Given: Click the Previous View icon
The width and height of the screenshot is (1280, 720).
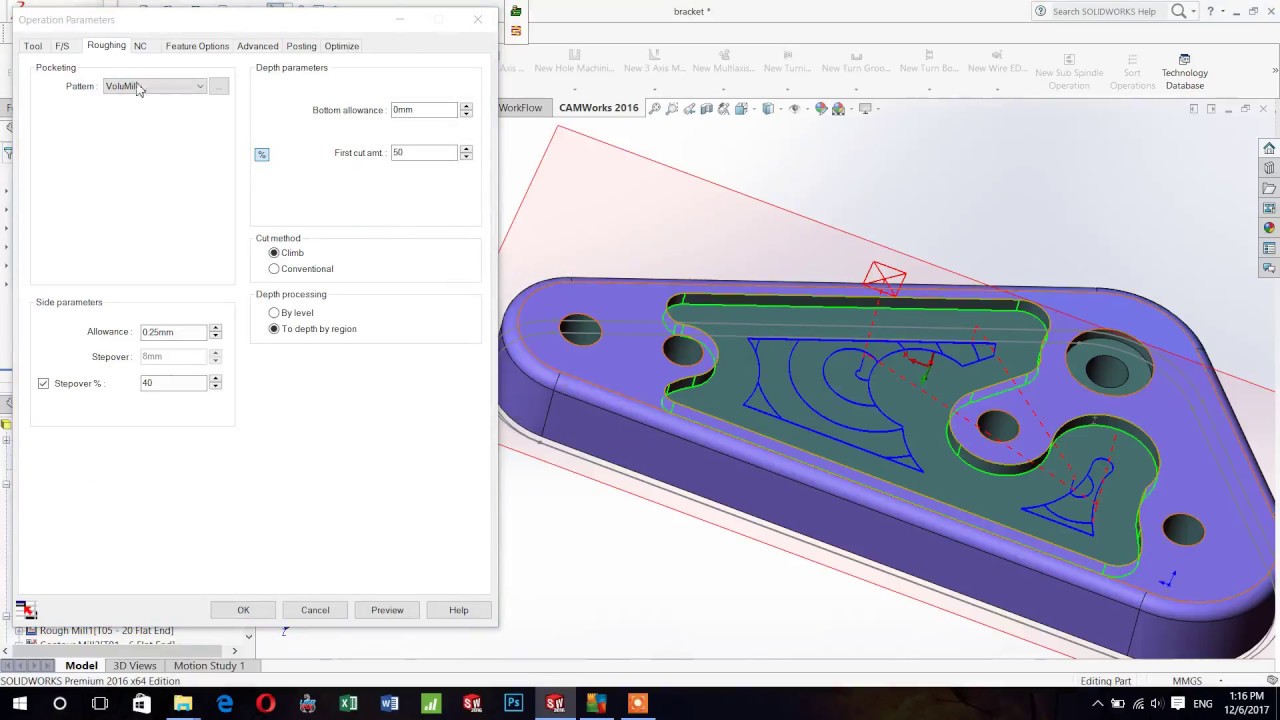Looking at the screenshot, I should pyautogui.click(x=689, y=108).
